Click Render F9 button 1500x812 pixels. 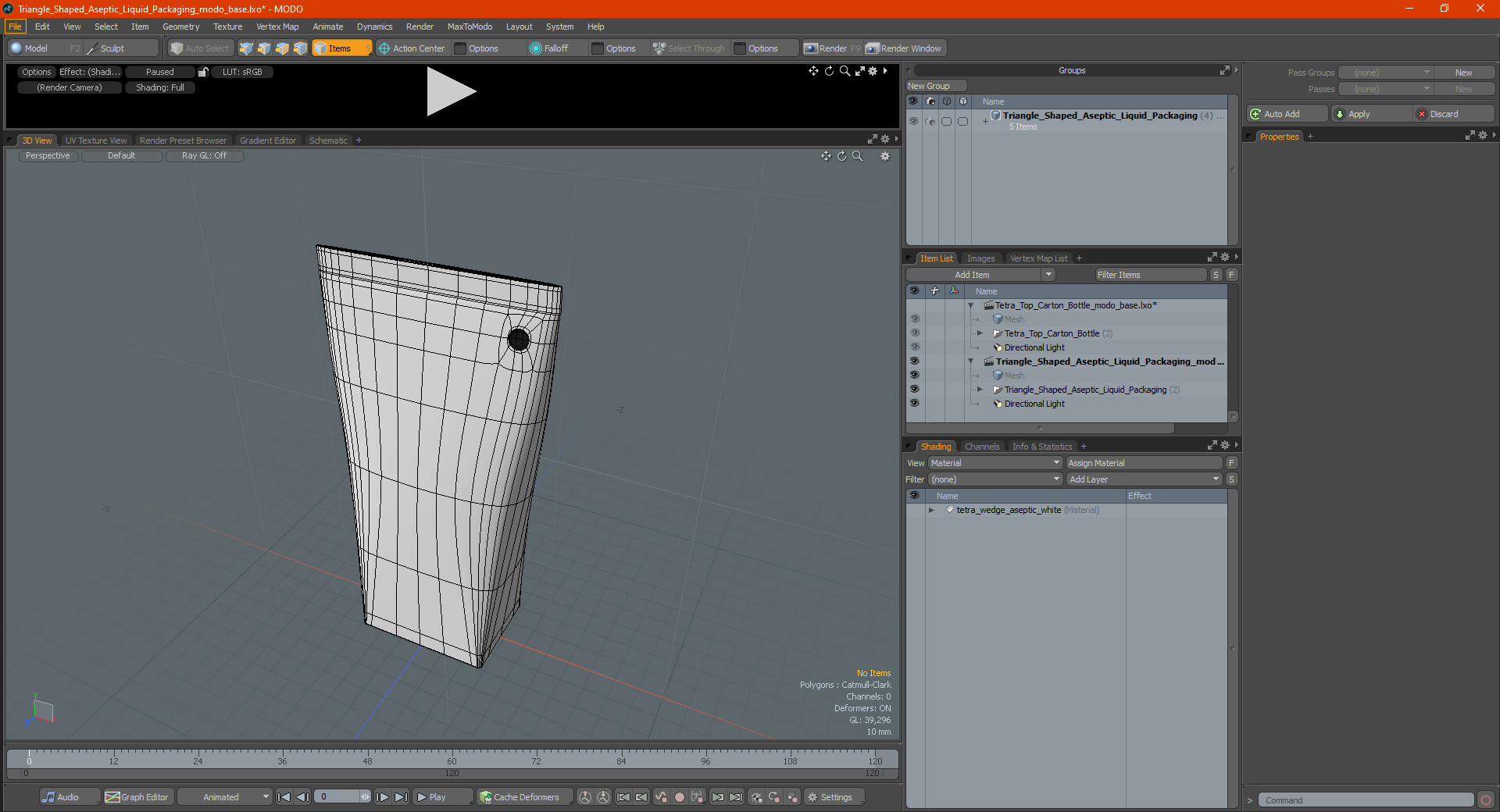click(x=832, y=48)
